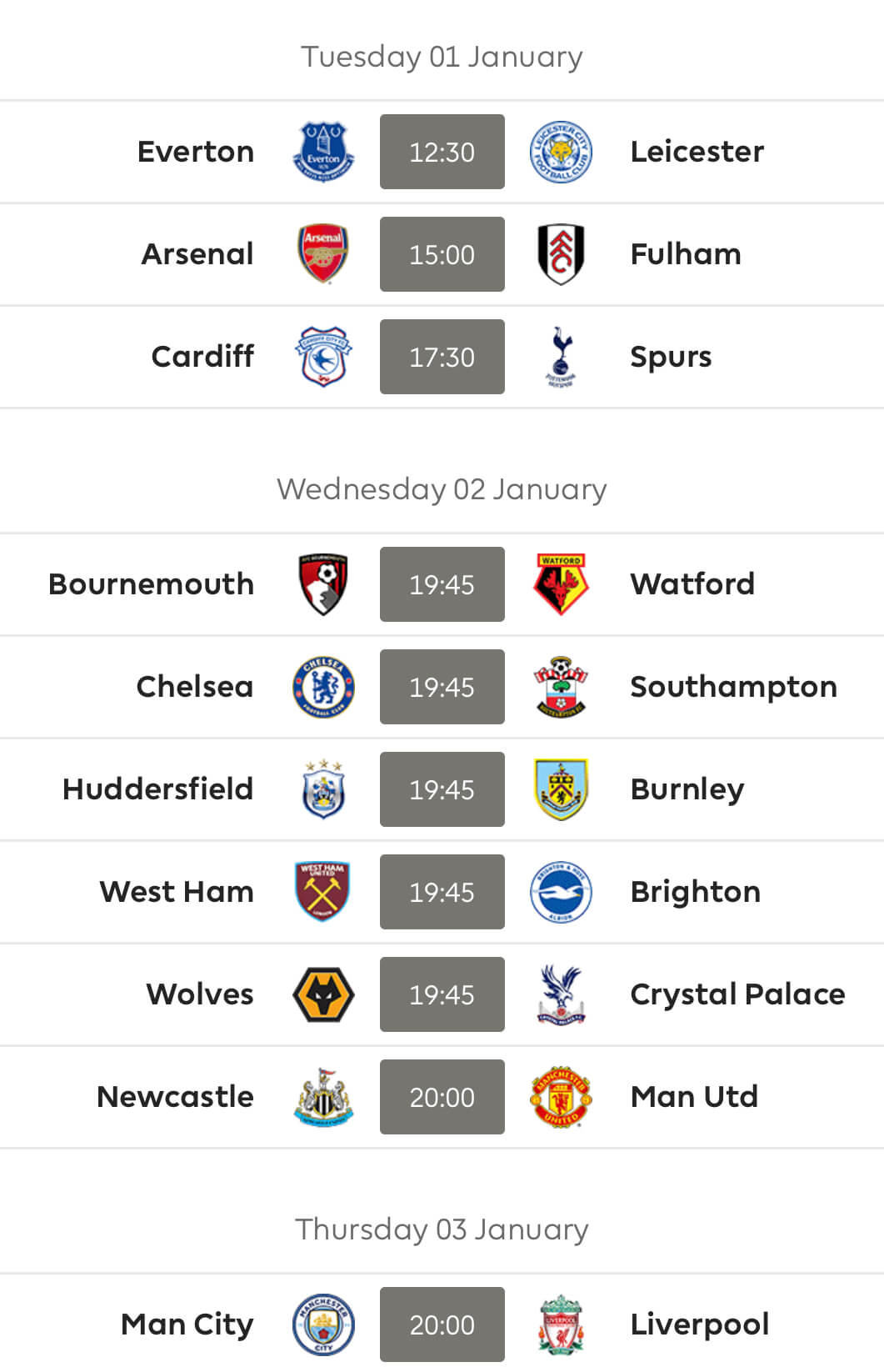Image resolution: width=884 pixels, height=1372 pixels.
Task: Select the Watford crest
Action: coord(561,584)
